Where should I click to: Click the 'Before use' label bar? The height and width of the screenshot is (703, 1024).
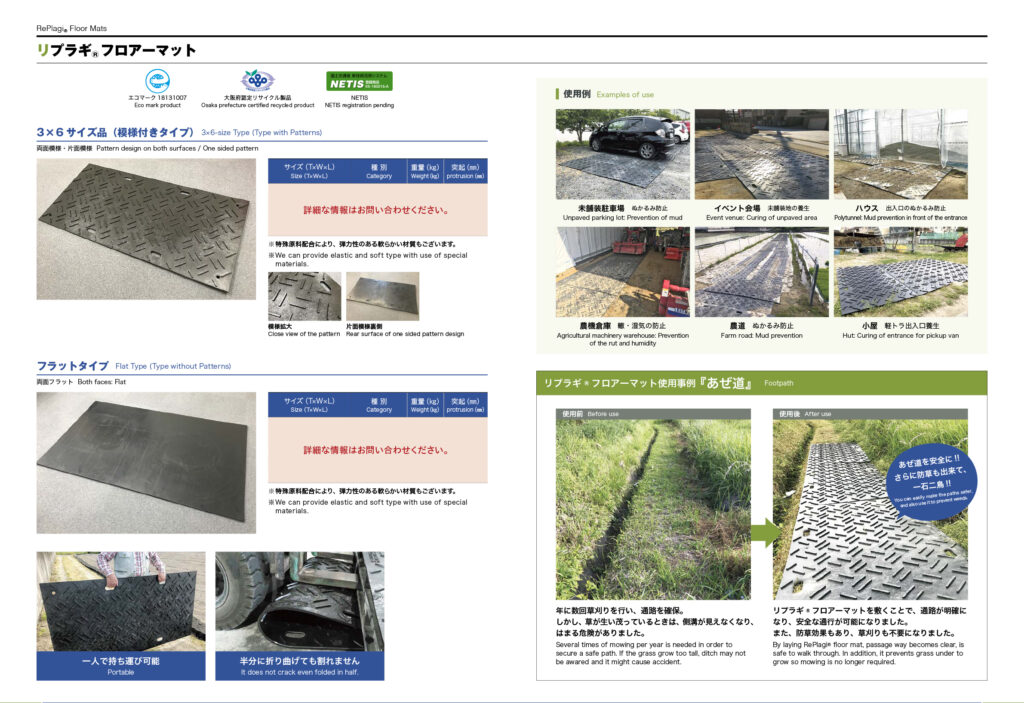tap(653, 414)
